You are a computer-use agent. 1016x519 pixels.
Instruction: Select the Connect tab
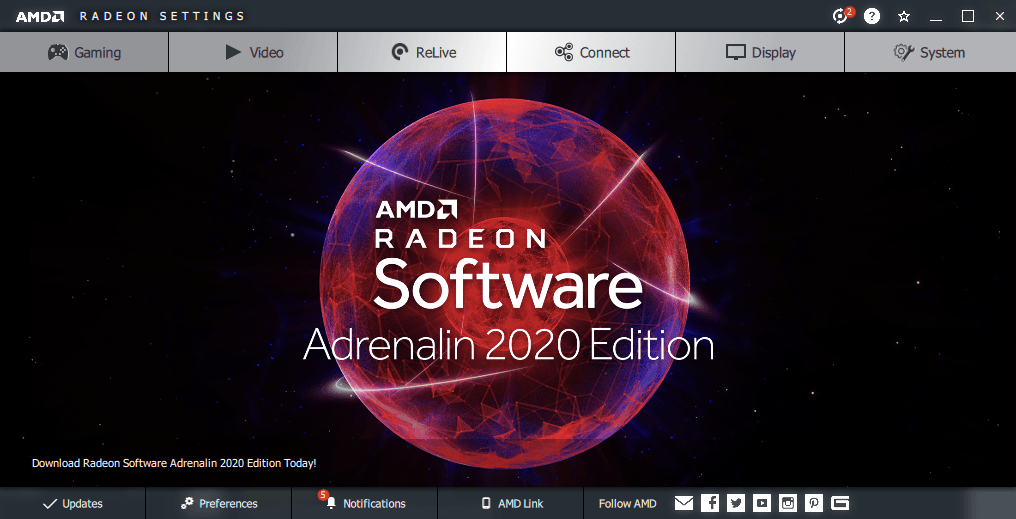pos(592,52)
